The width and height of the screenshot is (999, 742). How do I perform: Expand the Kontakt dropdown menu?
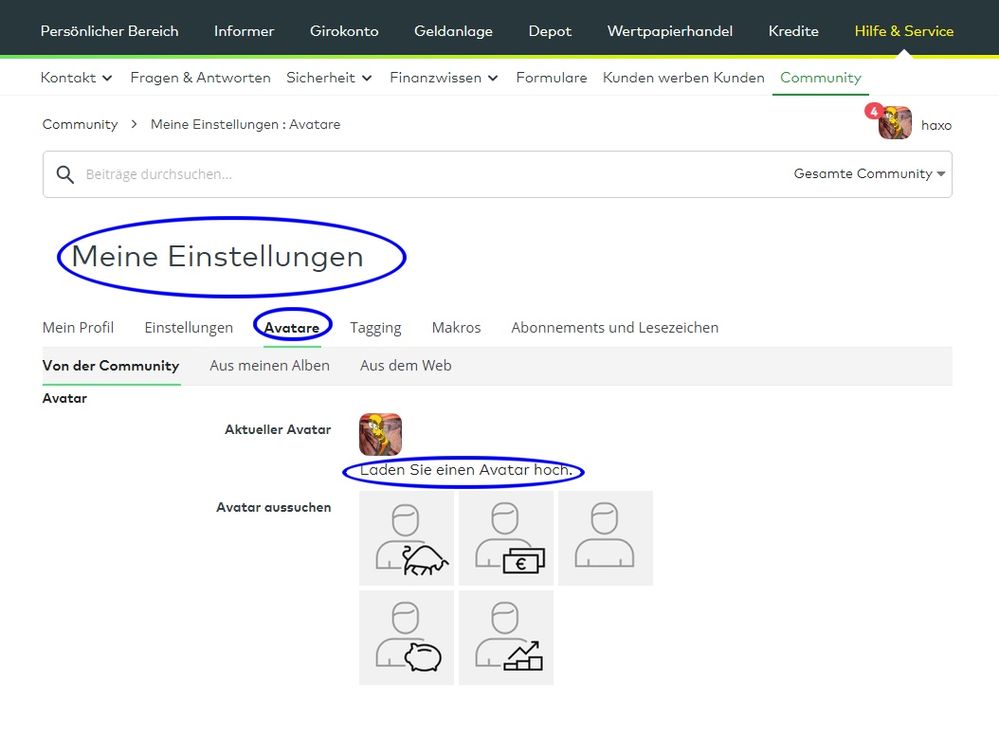coord(76,77)
